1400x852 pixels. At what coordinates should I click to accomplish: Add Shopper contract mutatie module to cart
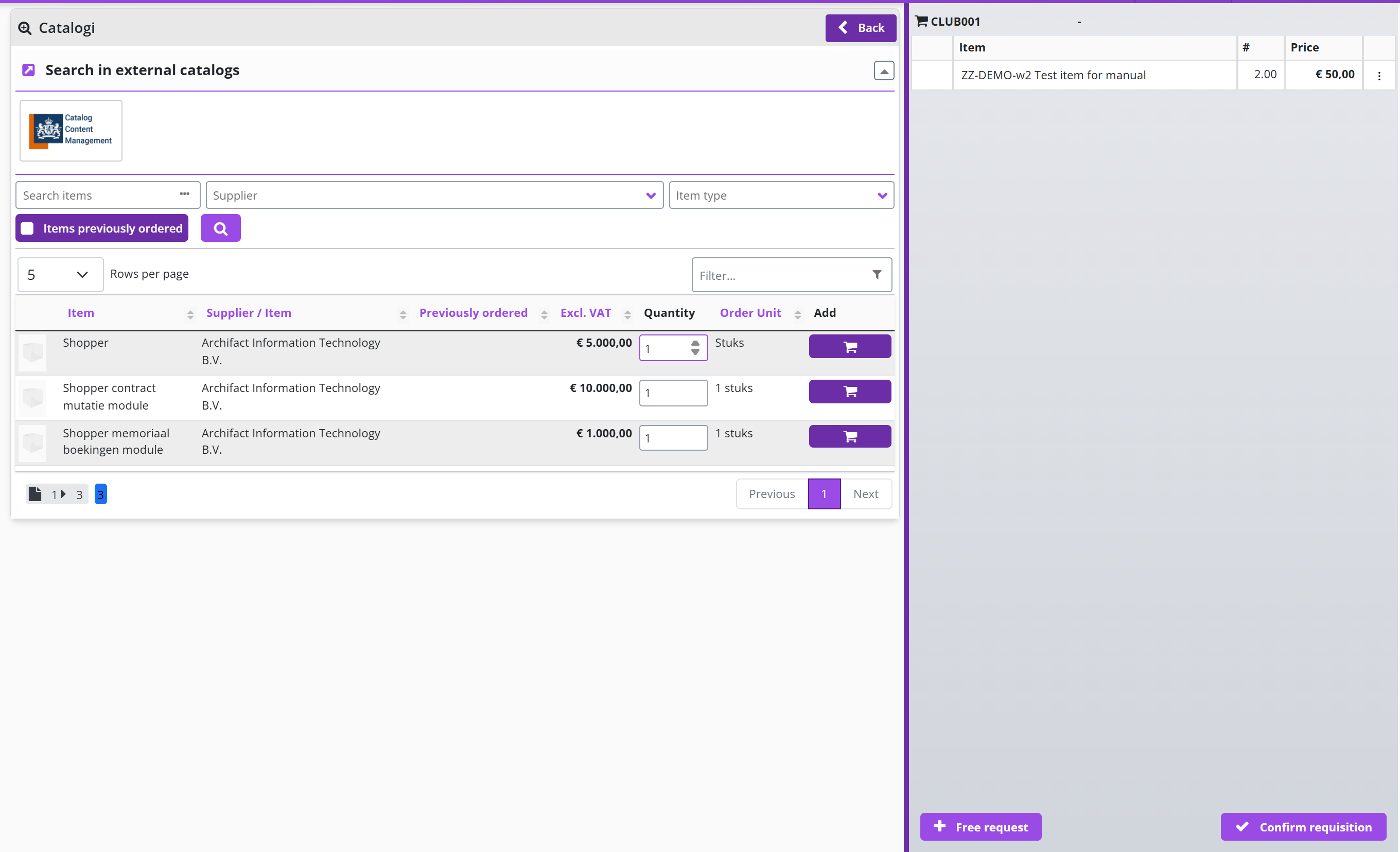pyautogui.click(x=849, y=392)
